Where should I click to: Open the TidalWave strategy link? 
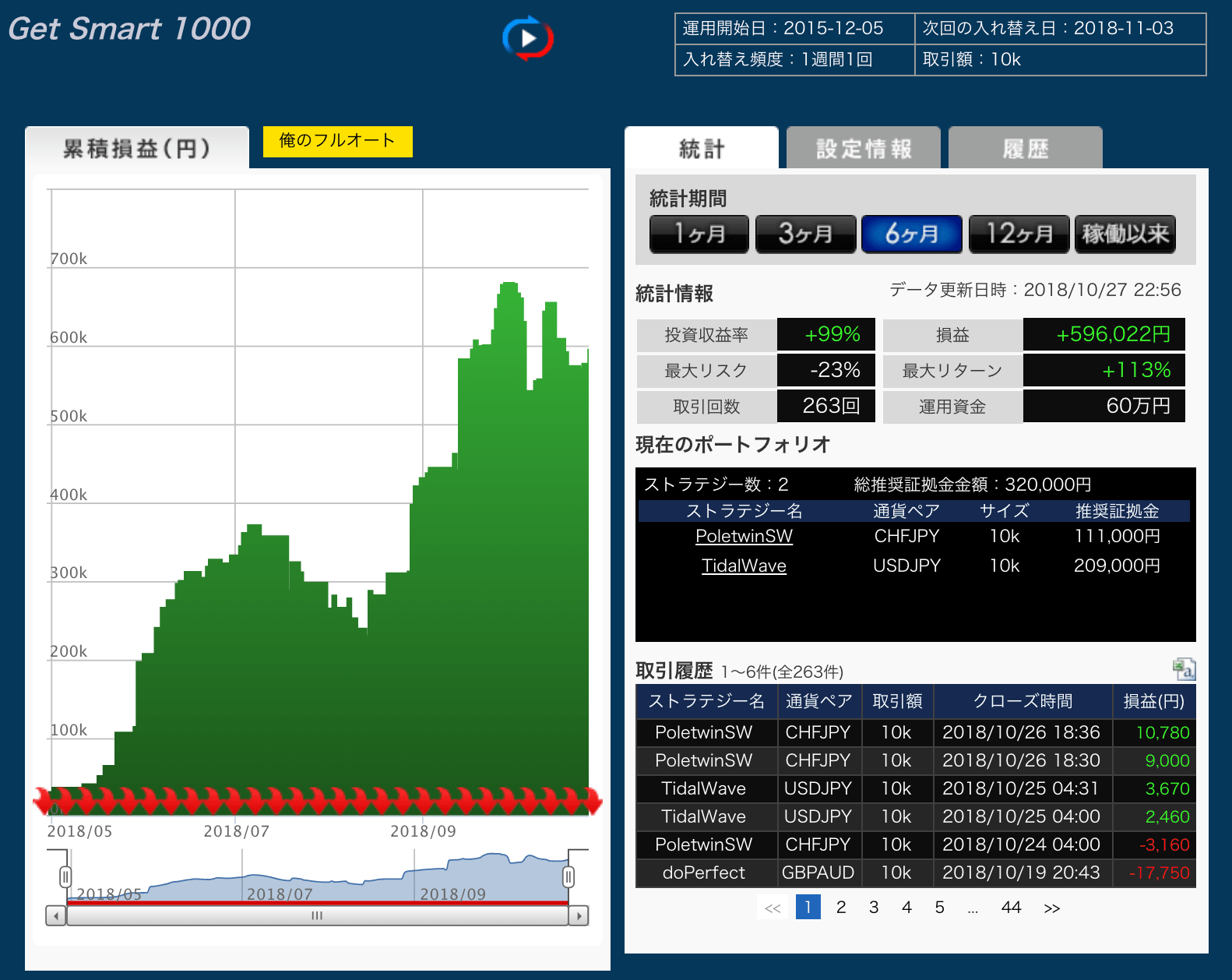coord(744,566)
